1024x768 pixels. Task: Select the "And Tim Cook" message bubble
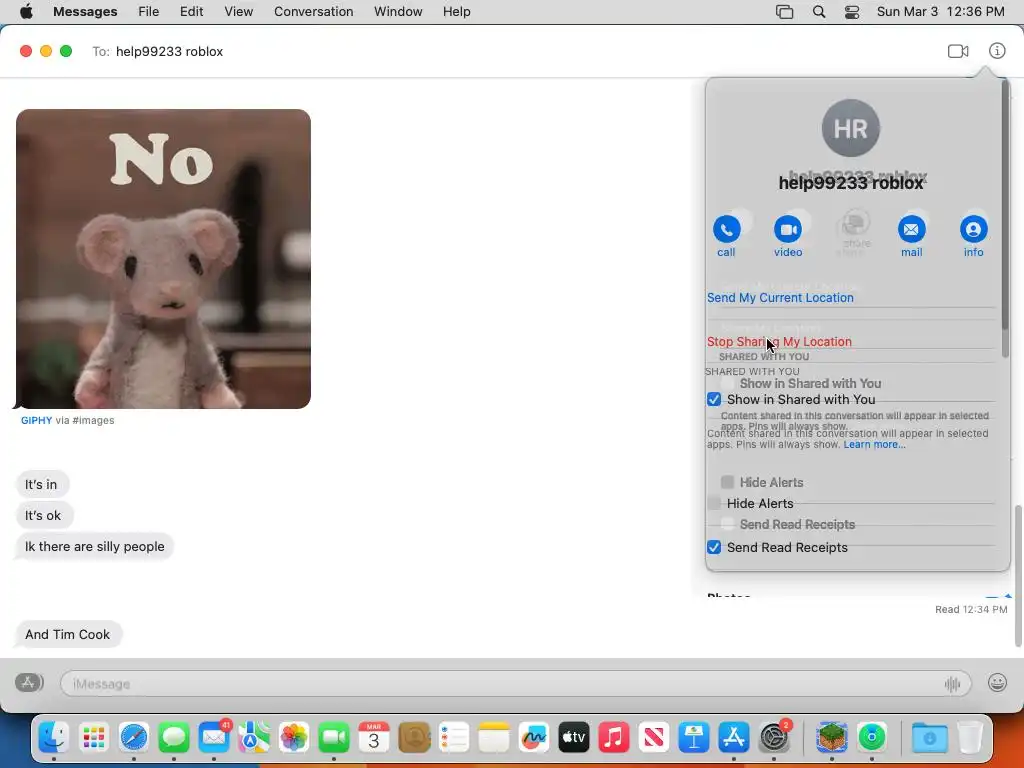(68, 634)
